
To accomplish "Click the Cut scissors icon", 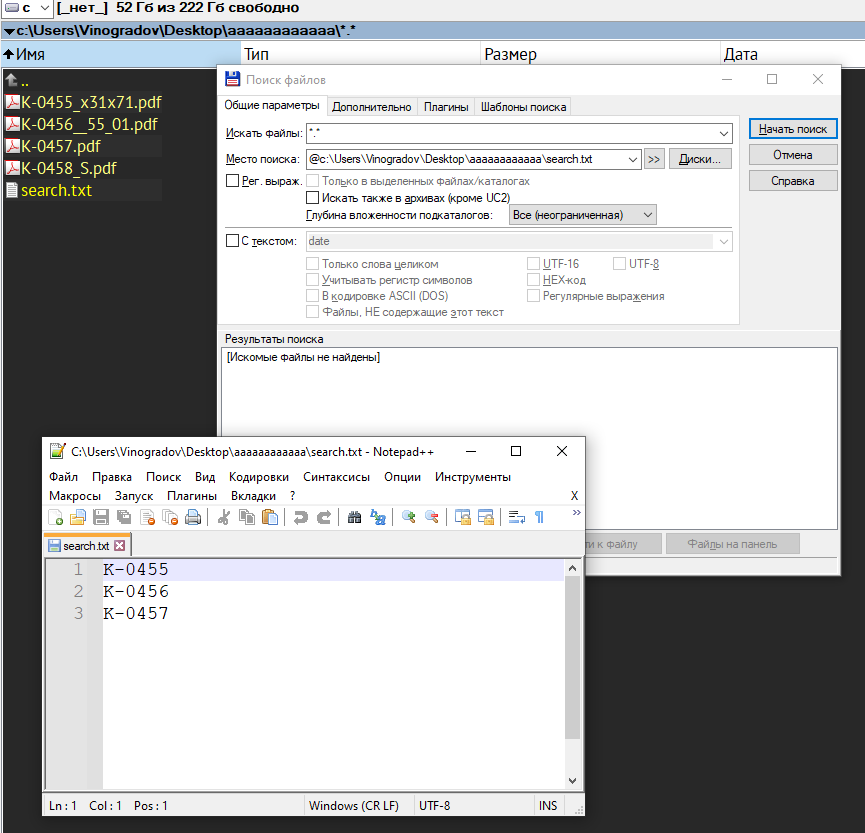I will click(223, 517).
